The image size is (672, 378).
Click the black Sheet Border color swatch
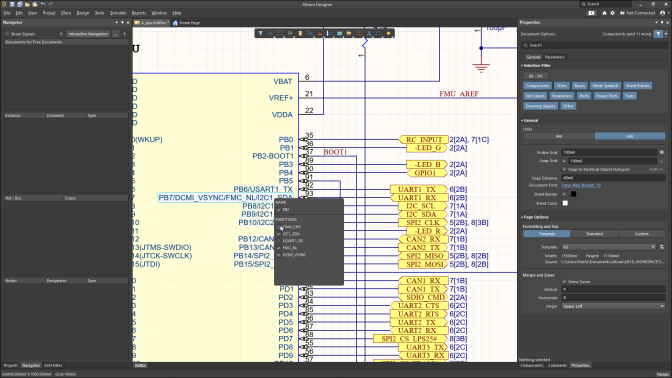[x=573, y=194]
